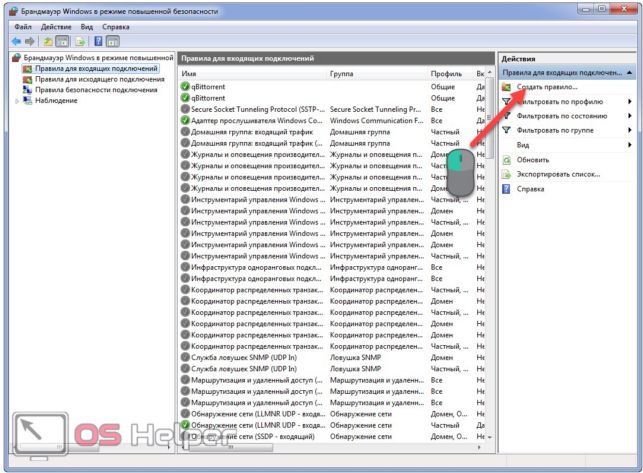The width and height of the screenshot is (643, 473).
Task: Open Фильтровать по группе submenu arrow
Action: [629, 130]
